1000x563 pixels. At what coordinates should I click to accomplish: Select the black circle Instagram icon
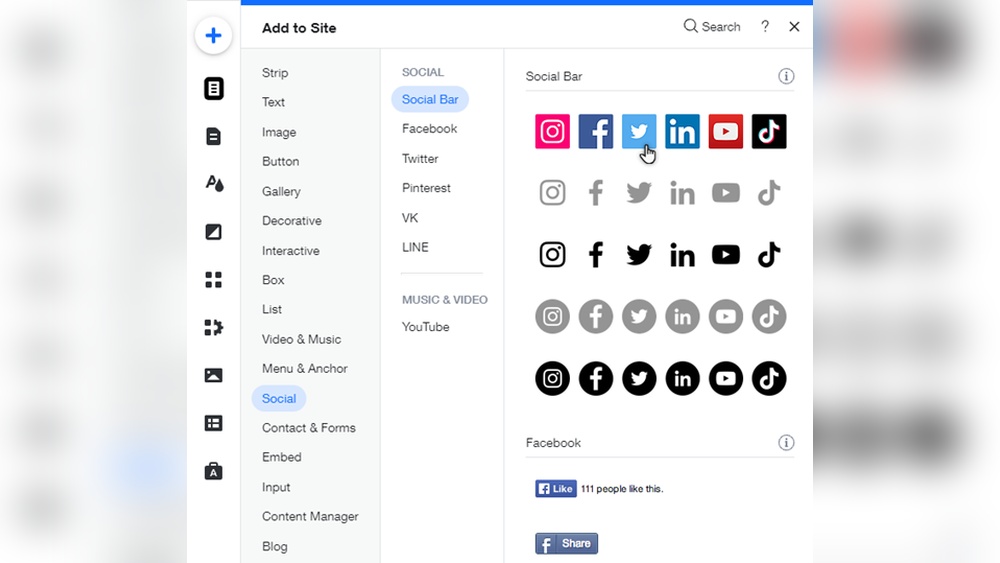pyautogui.click(x=552, y=378)
